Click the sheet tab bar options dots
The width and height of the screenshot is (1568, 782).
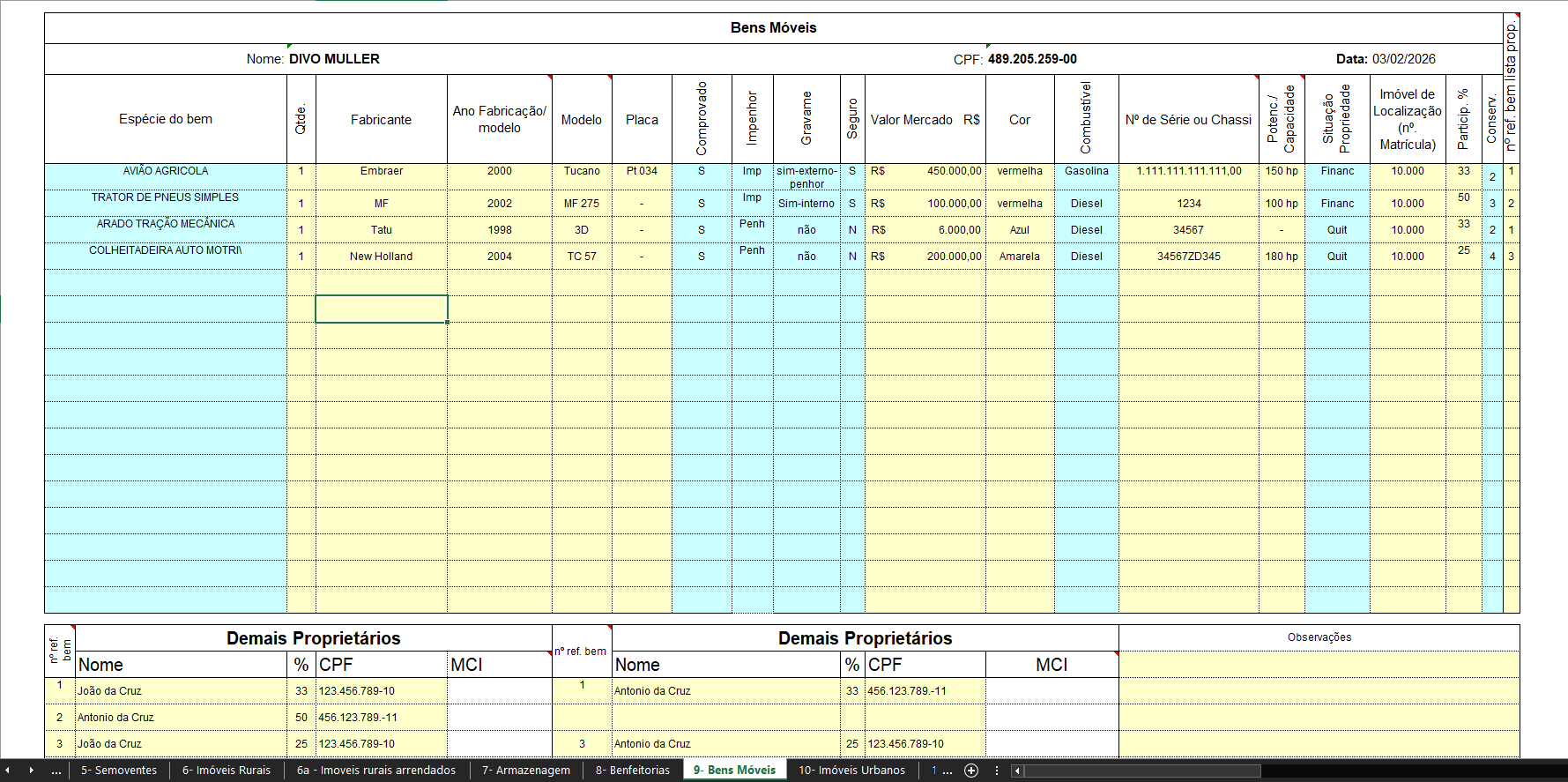pos(997,771)
